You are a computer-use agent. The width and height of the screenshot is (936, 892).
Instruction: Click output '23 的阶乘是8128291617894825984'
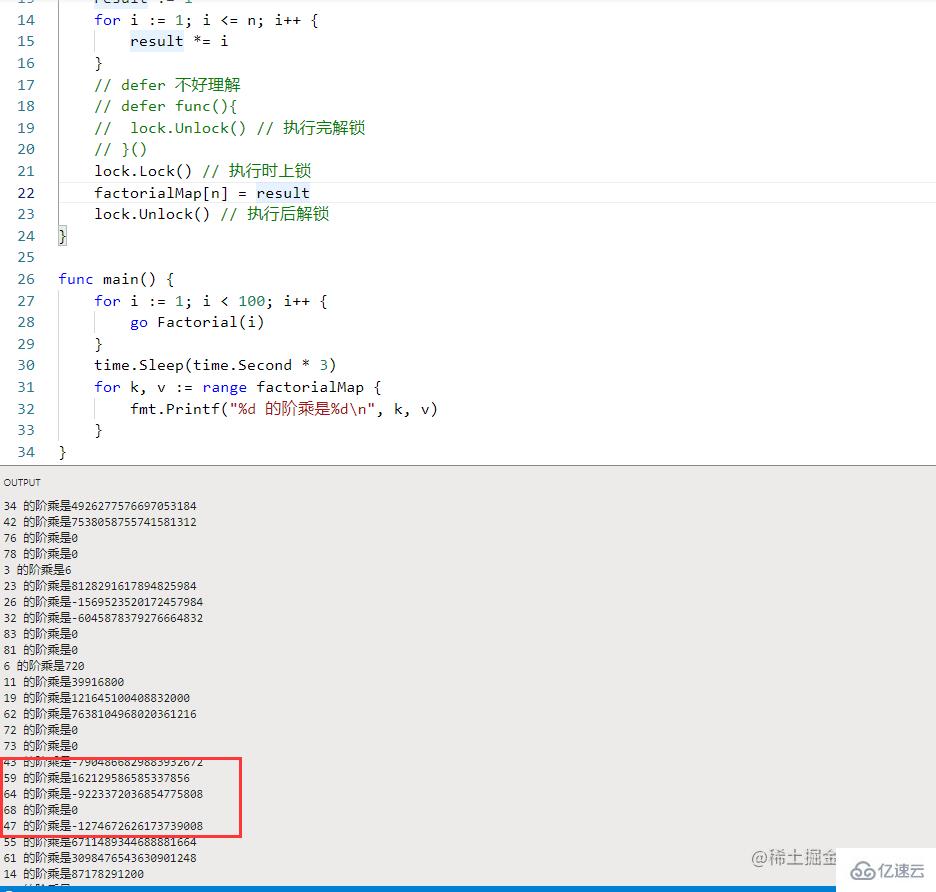100,586
